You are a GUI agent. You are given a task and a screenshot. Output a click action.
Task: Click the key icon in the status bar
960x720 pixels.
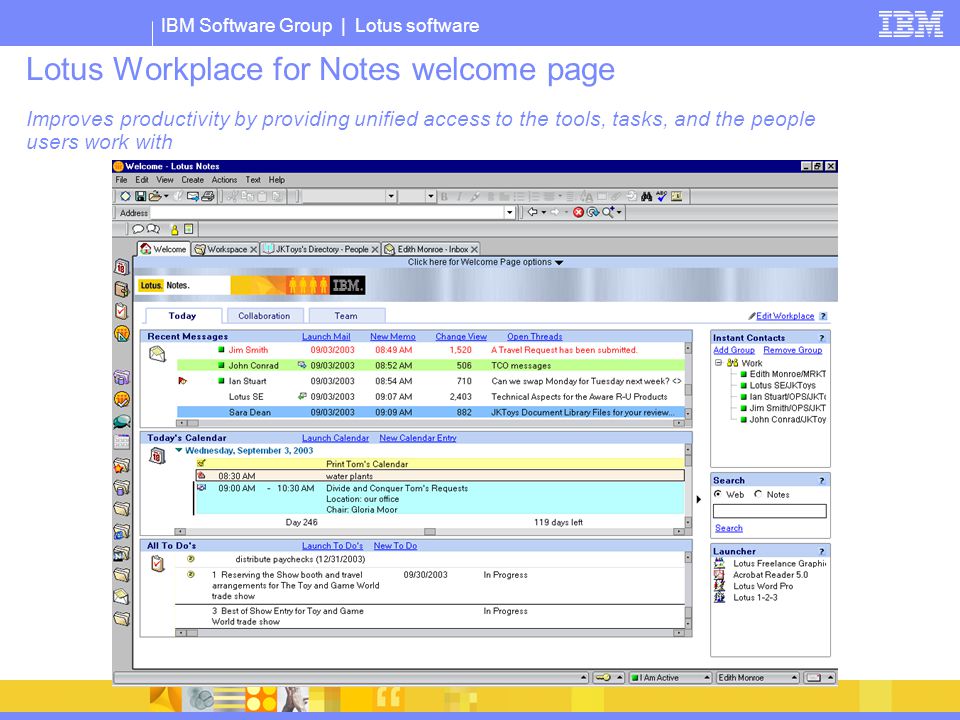coord(602,678)
